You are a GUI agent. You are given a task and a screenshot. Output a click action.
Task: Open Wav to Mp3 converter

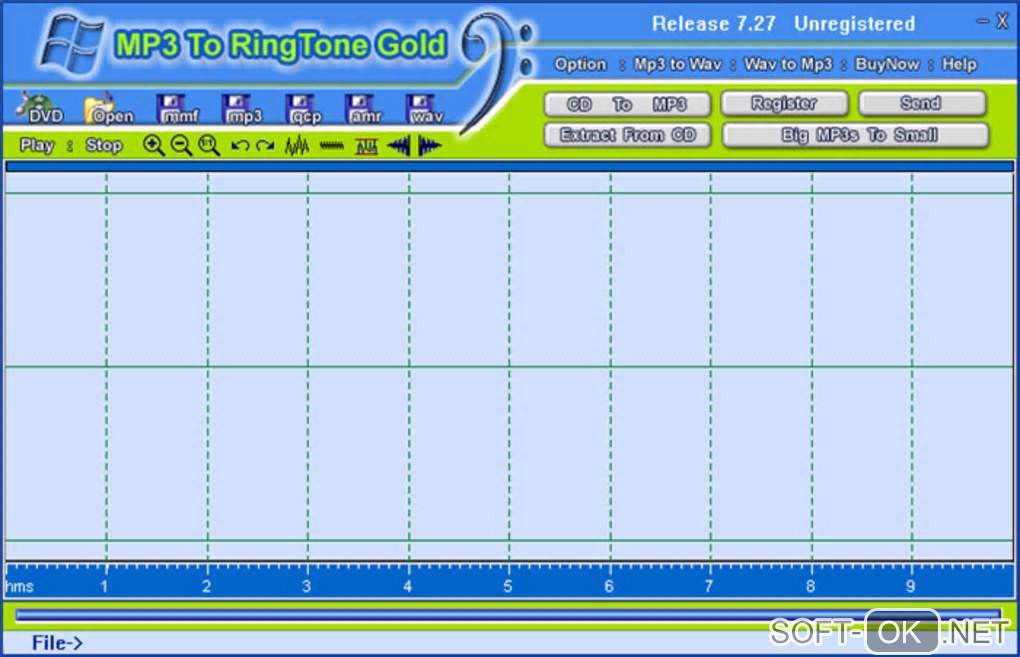(x=788, y=64)
